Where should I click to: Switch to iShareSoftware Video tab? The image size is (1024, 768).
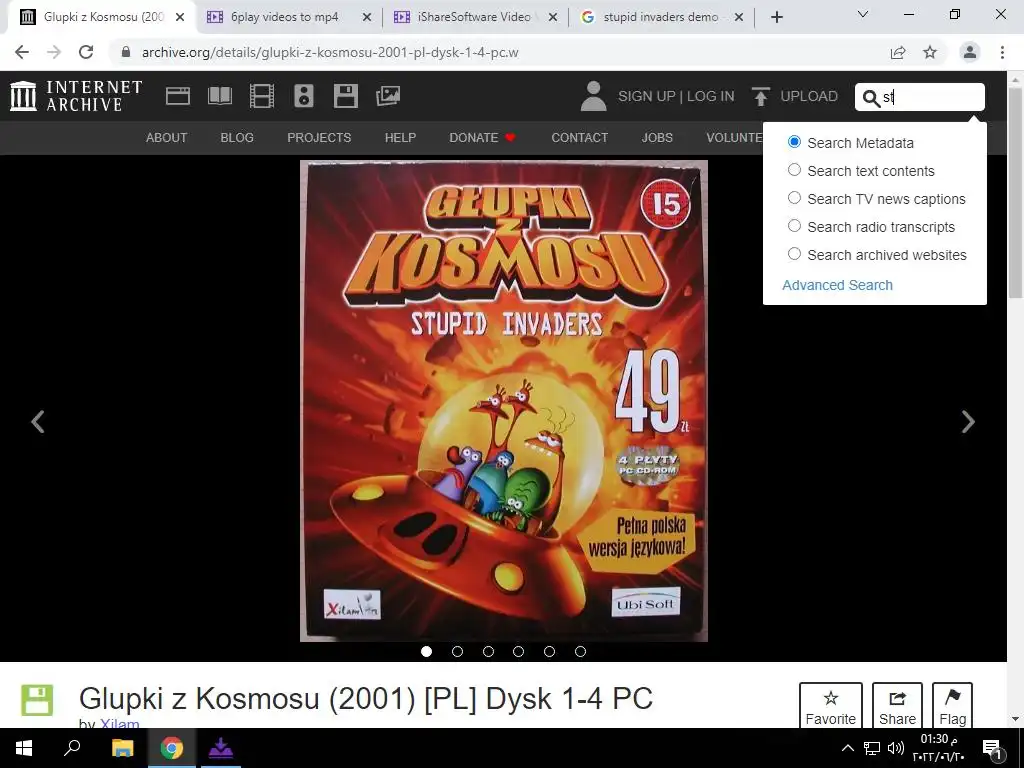click(x=474, y=17)
